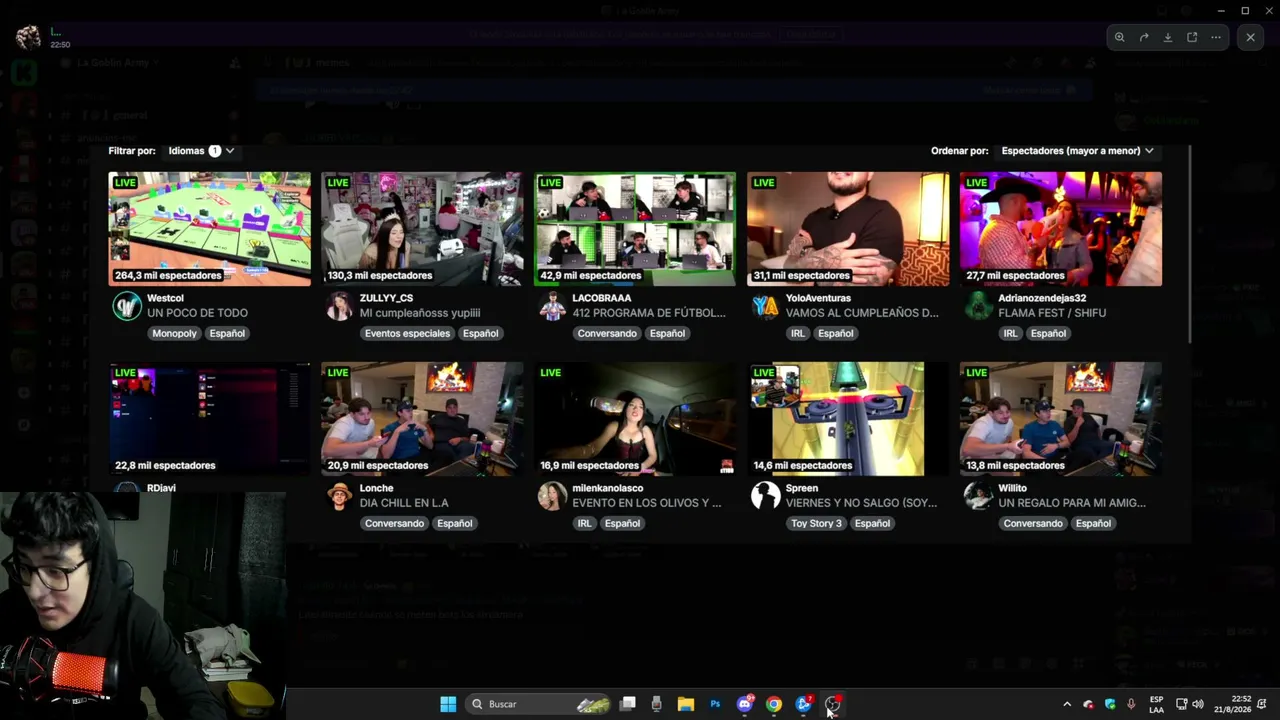Open the Lonche channel avatar
The height and width of the screenshot is (720, 1280).
(340, 496)
